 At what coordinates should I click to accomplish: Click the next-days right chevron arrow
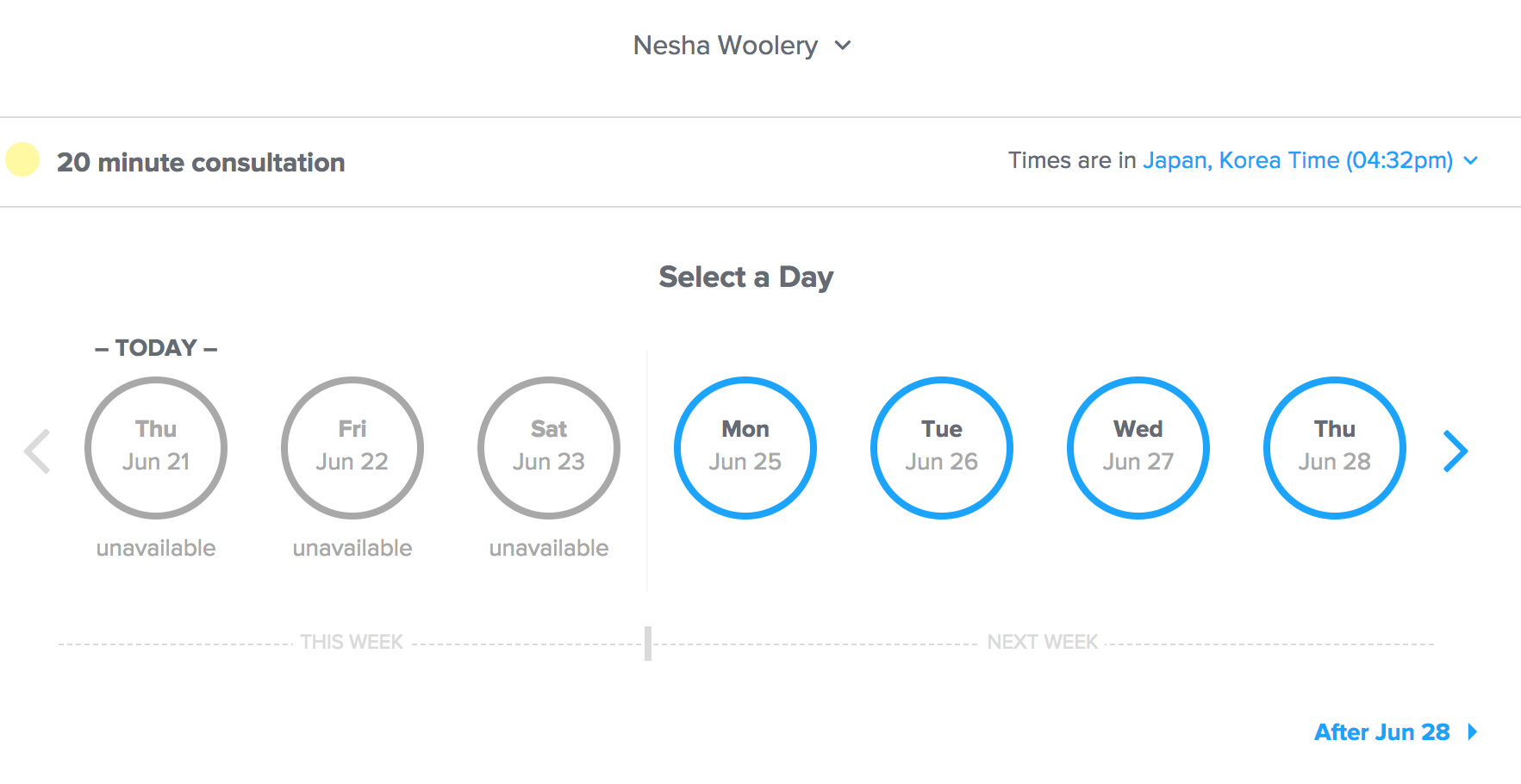pos(1456,451)
